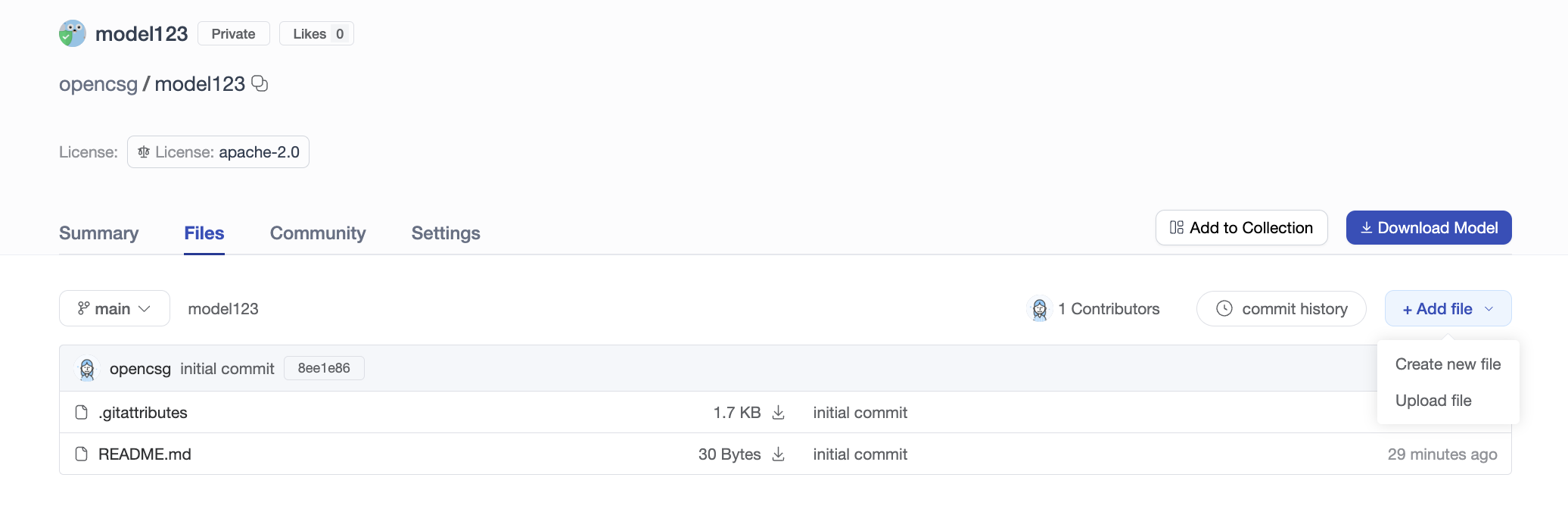Open the Community tab
The height and width of the screenshot is (515, 1568).
[x=318, y=233]
